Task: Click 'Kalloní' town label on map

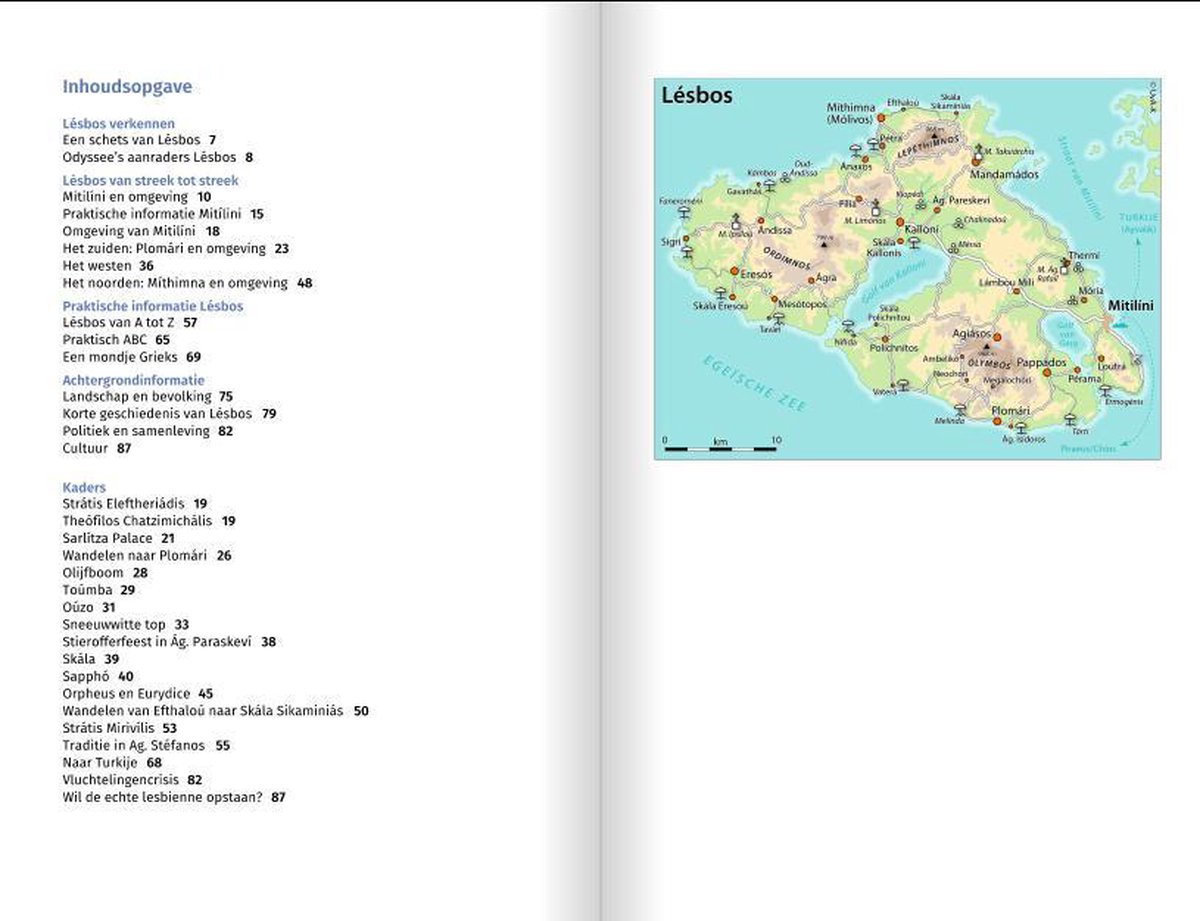Action: tap(922, 229)
